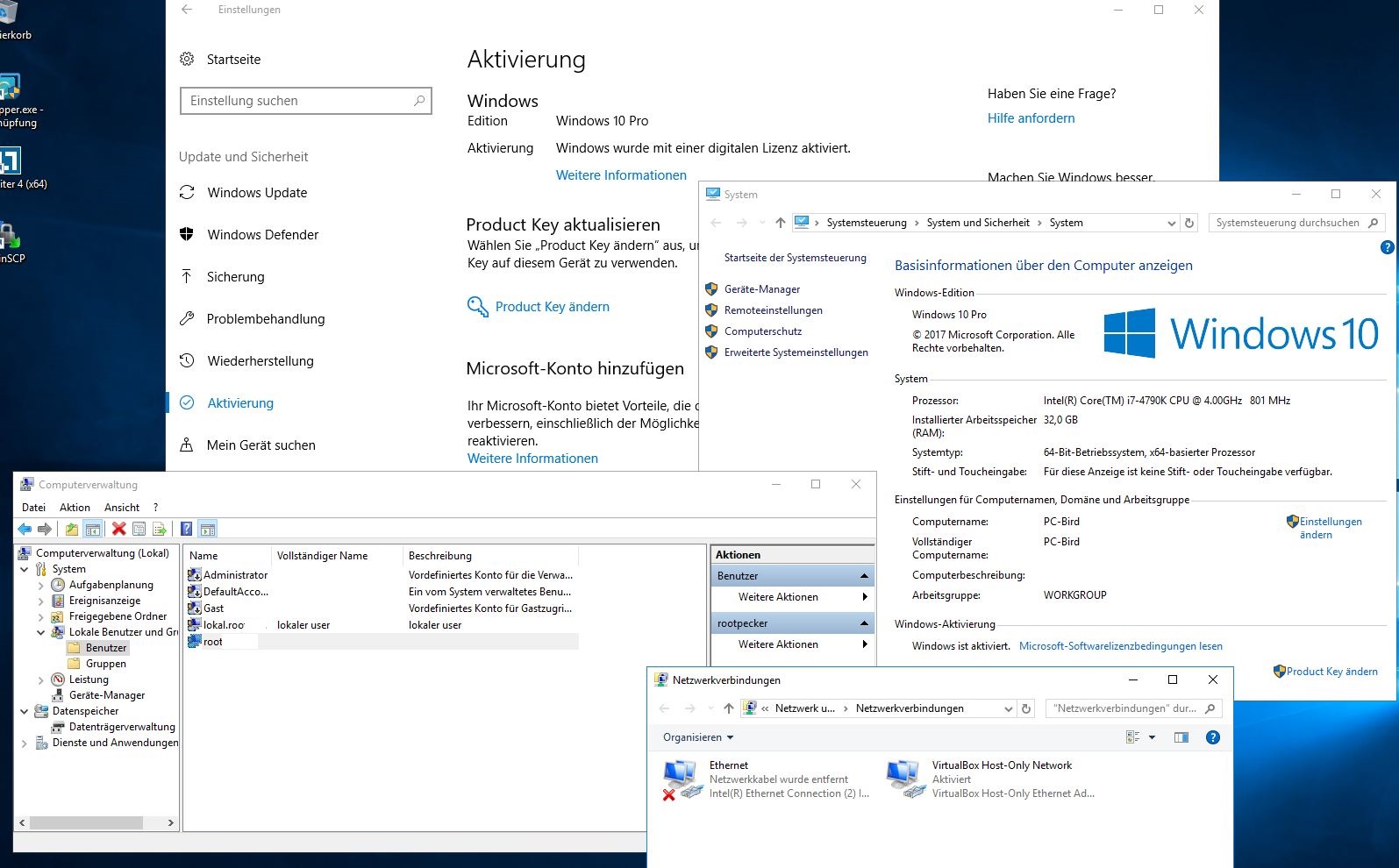Click the Problembehandlung wrench icon
The height and width of the screenshot is (868, 1399).
click(186, 318)
